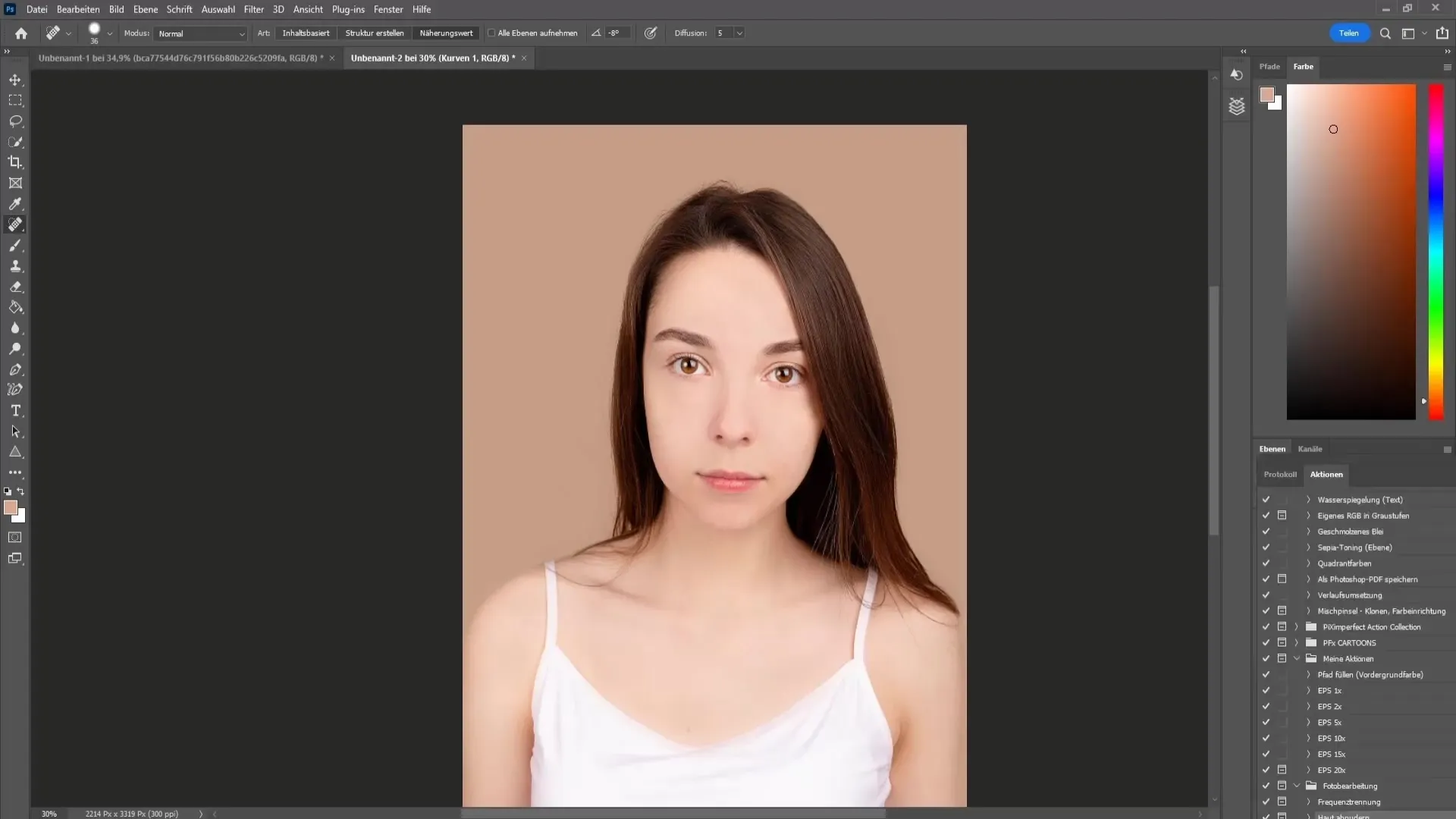Viewport: 1456px width, 819px height.
Task: Toggle checkbox for Eigenes RGB in Graustufen
Action: click(1265, 515)
